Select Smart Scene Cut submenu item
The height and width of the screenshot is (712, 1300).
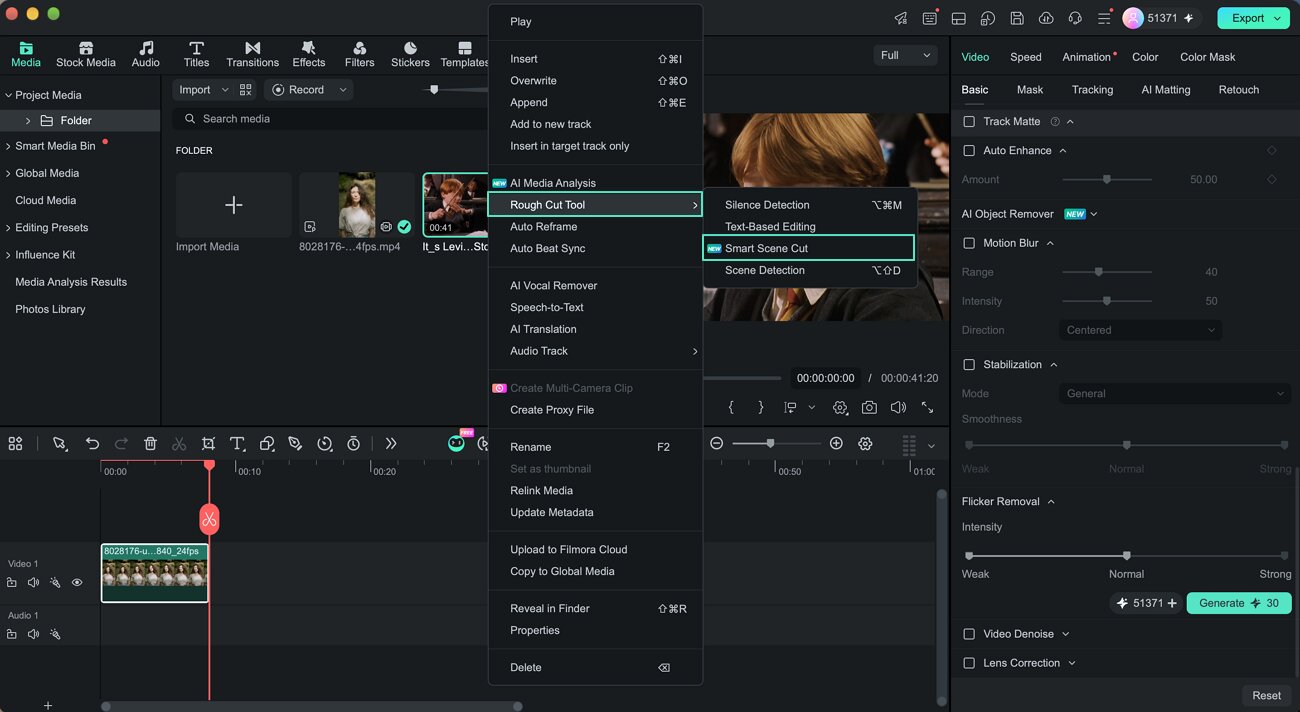tap(808, 248)
